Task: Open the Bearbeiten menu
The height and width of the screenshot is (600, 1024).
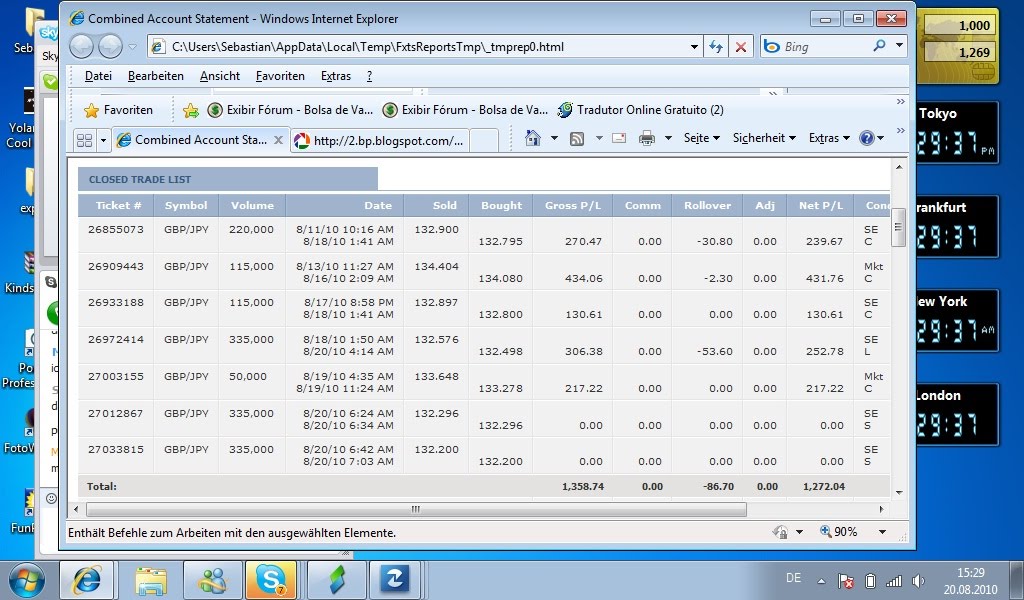Action: coord(155,76)
